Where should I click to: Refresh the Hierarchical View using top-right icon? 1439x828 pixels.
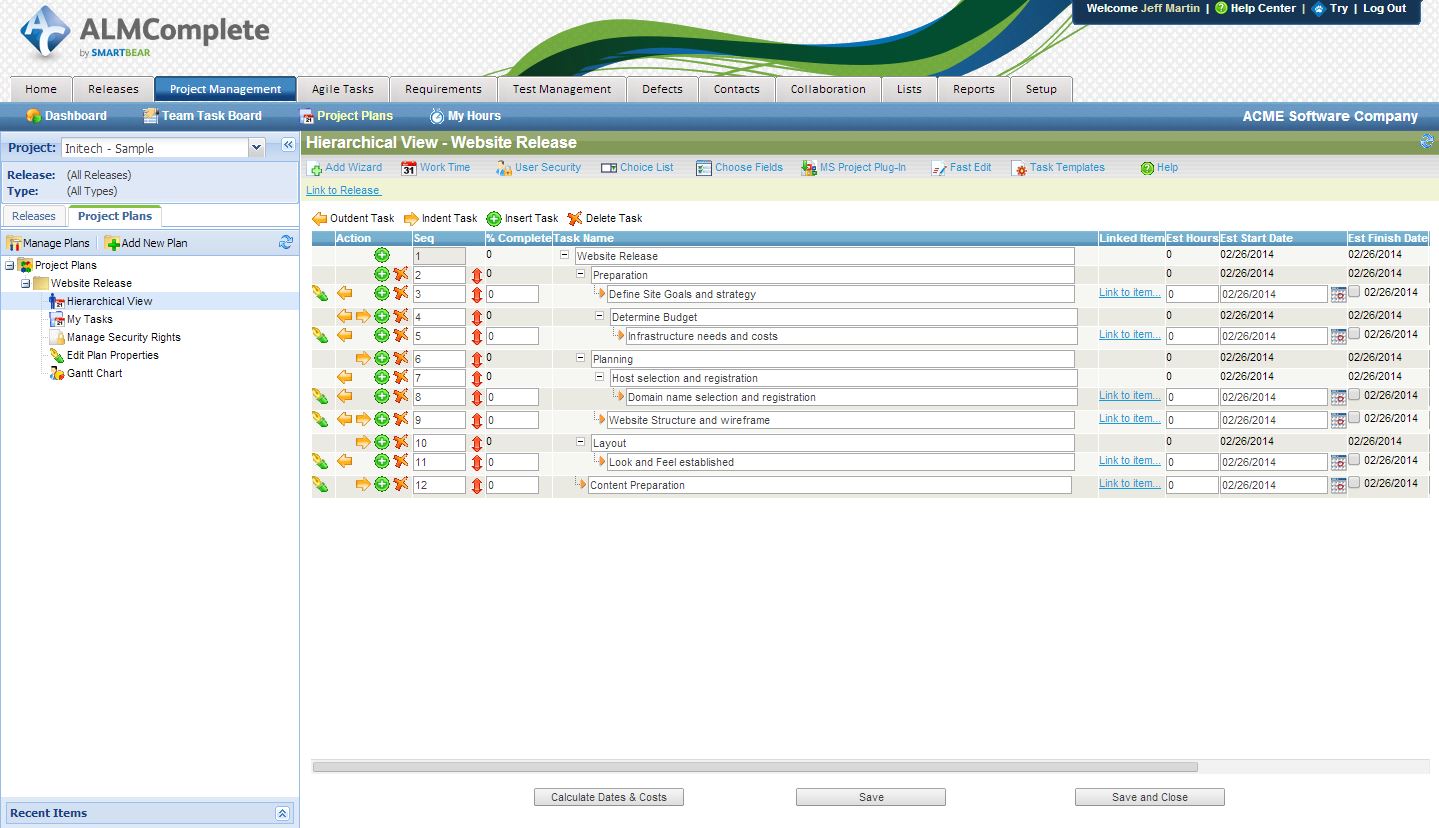pos(1427,142)
